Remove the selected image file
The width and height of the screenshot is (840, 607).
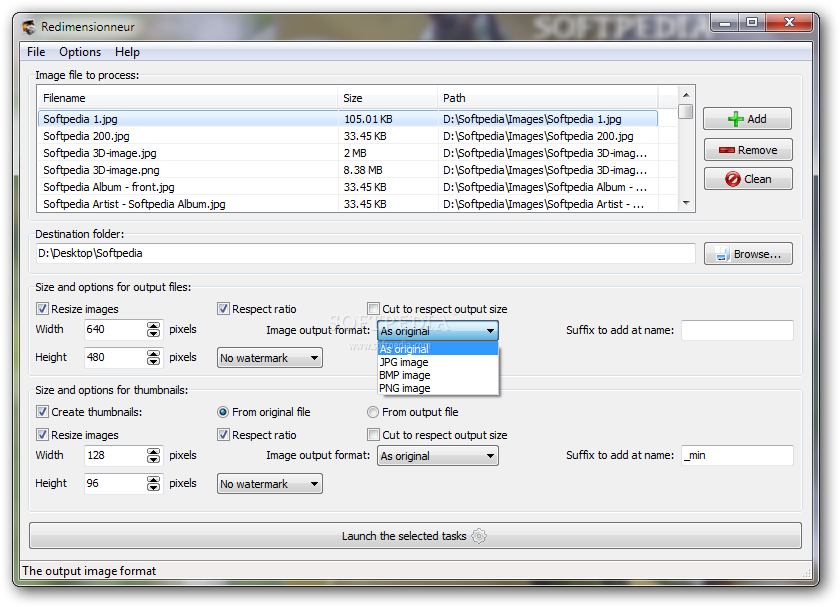click(748, 150)
